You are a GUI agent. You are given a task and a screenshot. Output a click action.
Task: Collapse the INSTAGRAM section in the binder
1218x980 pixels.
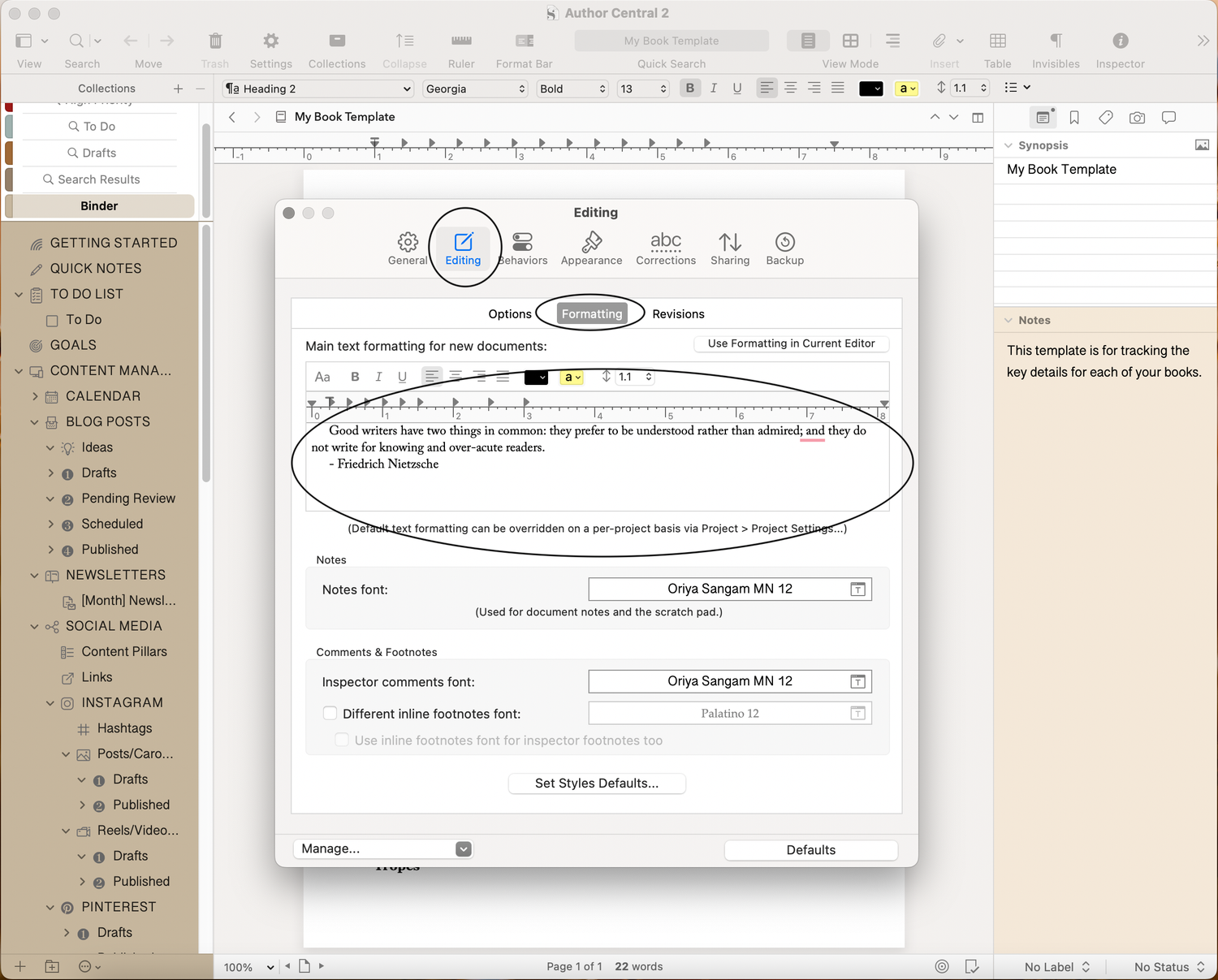[50, 702]
